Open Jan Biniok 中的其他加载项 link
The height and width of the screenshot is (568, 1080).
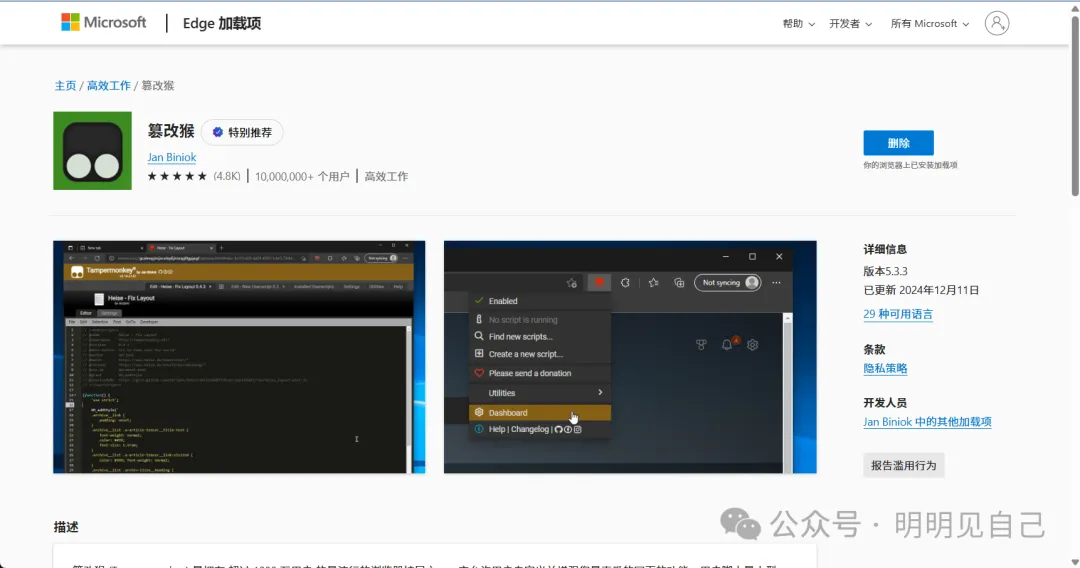coord(927,422)
